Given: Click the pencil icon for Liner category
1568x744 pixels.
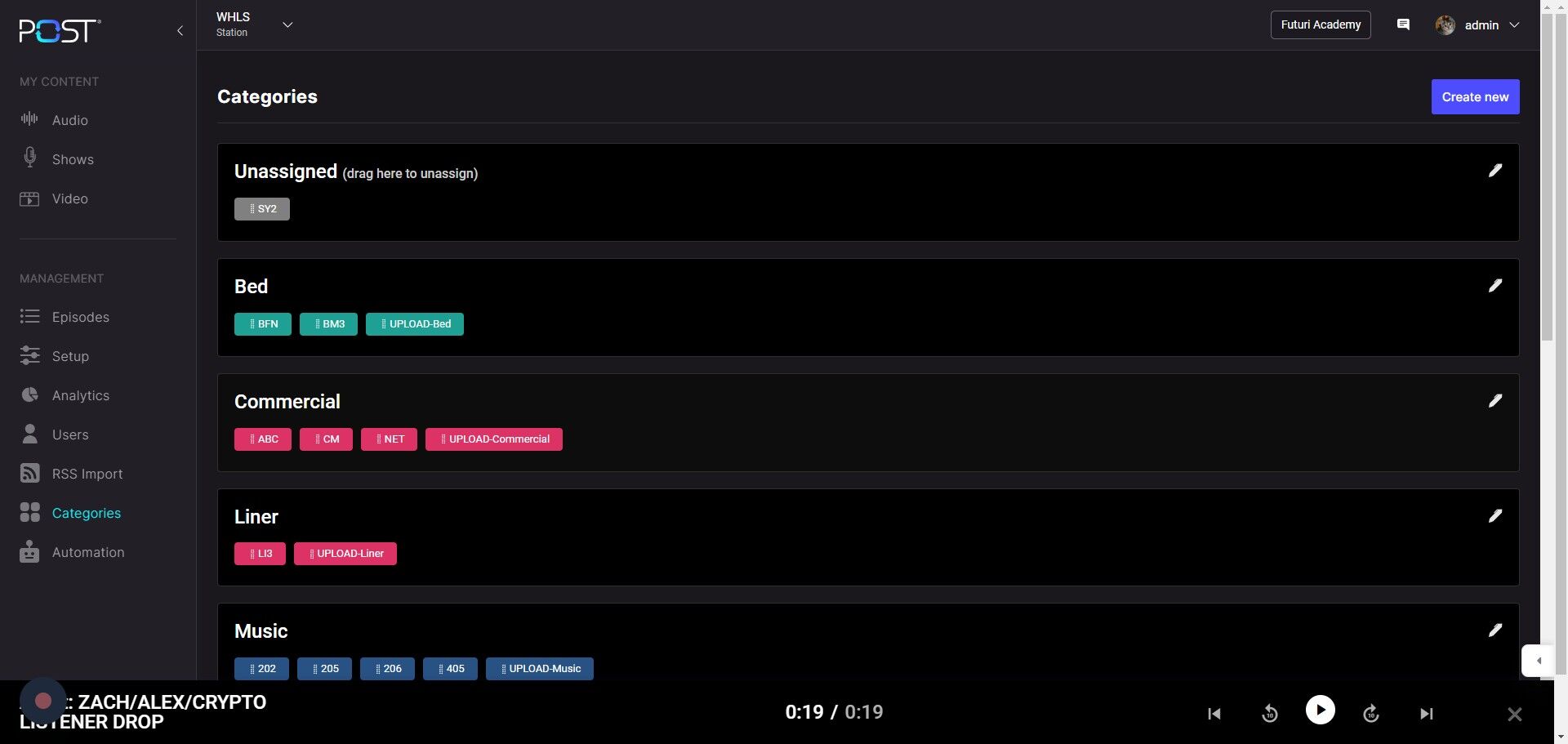Looking at the screenshot, I should click(1494, 516).
